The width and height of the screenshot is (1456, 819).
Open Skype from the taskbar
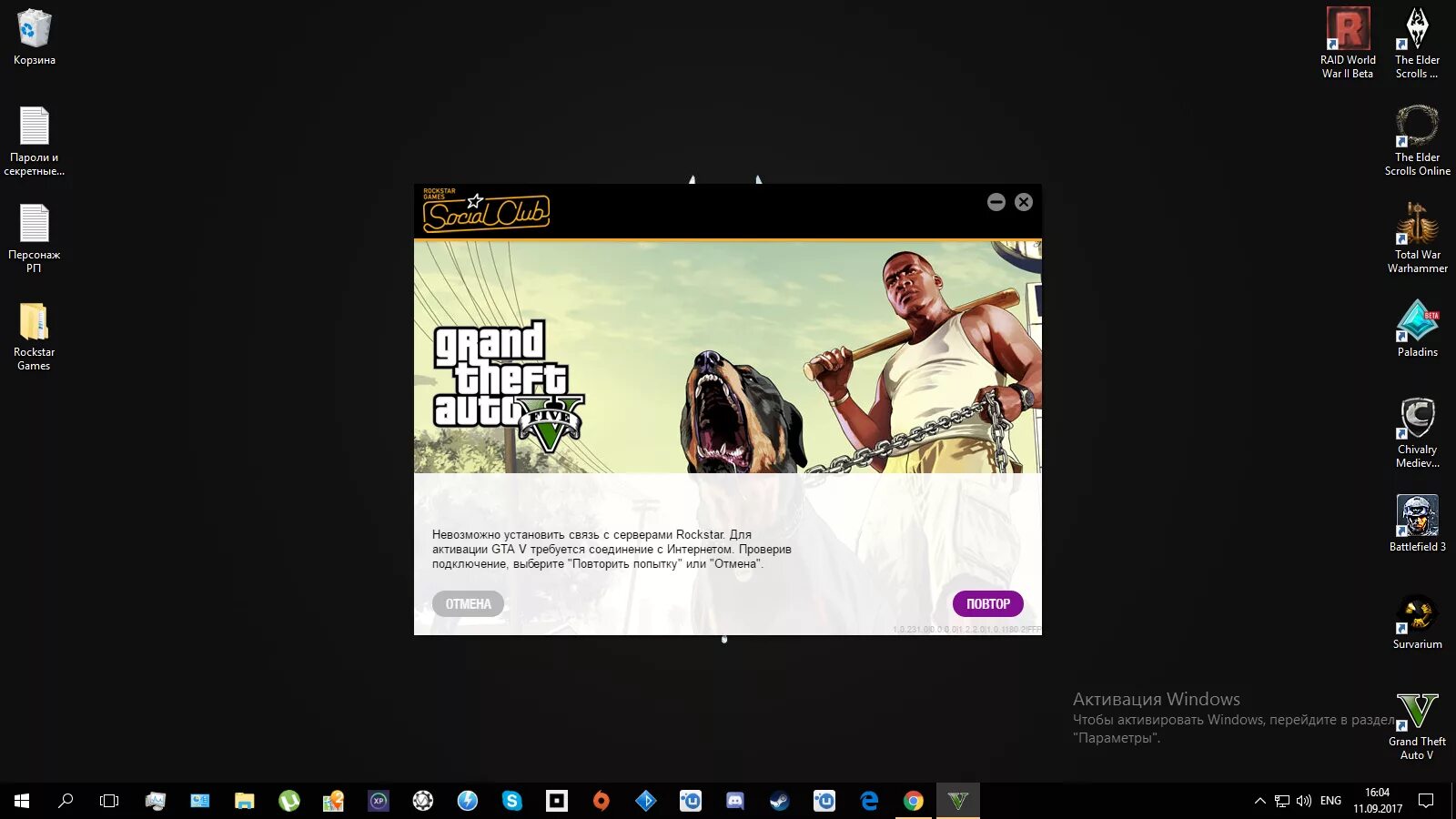511,801
